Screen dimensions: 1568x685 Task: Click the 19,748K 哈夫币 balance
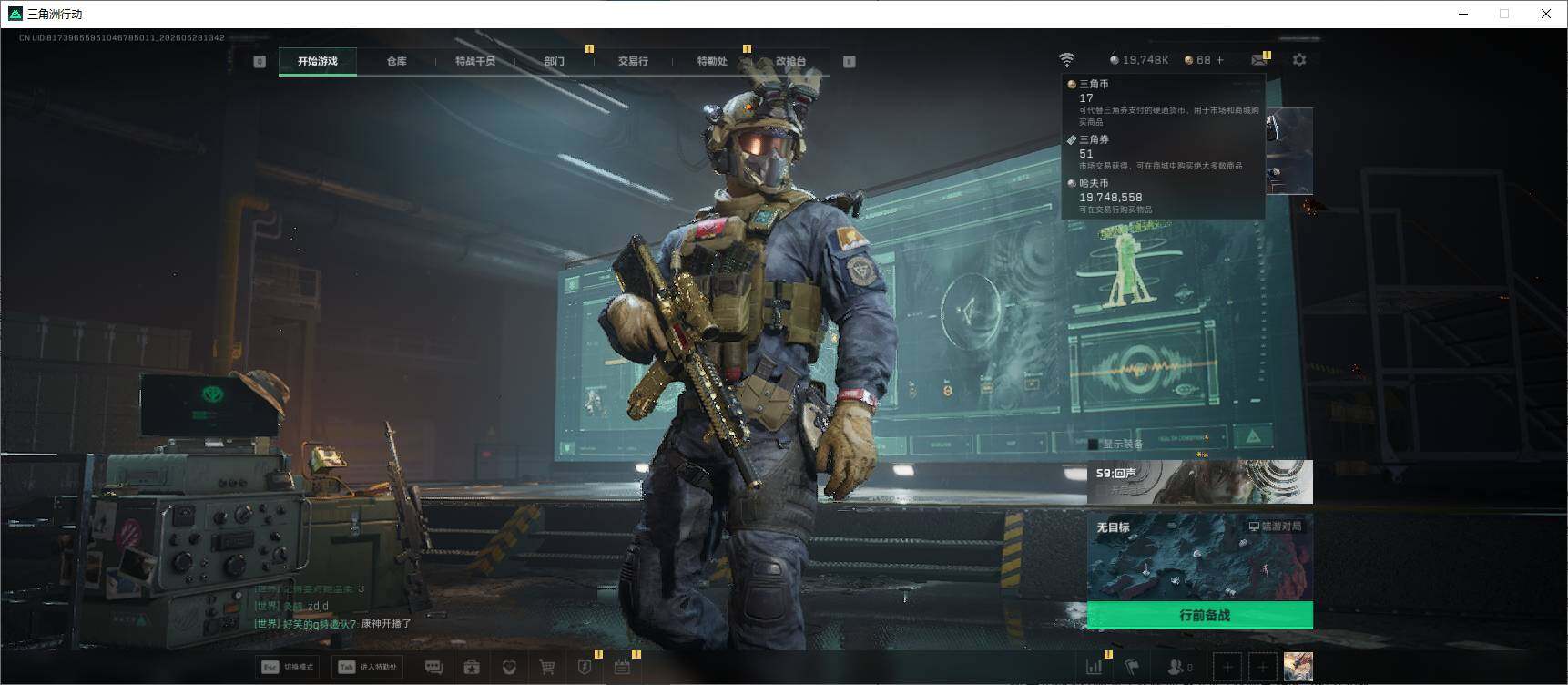1139,60
